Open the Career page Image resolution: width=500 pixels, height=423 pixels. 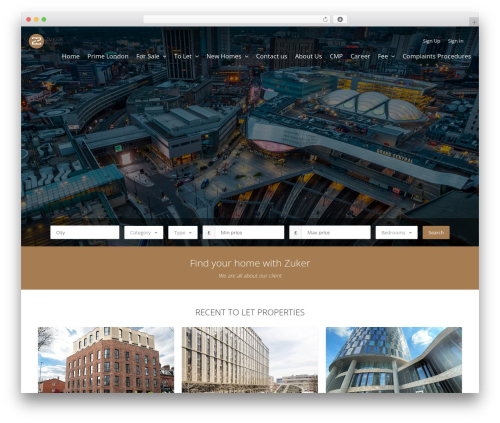coord(360,56)
